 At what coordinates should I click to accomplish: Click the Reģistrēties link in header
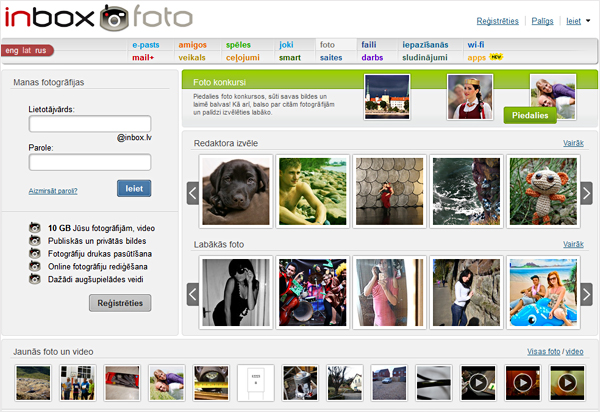coord(497,21)
